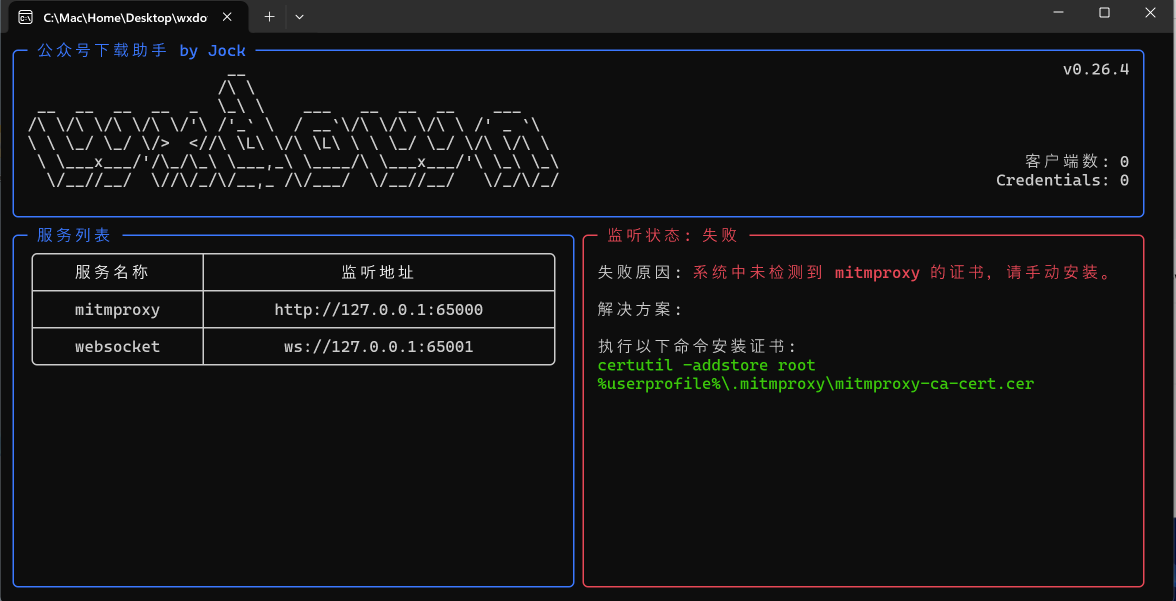
Task: Close the terminal window
Action: [1150, 13]
